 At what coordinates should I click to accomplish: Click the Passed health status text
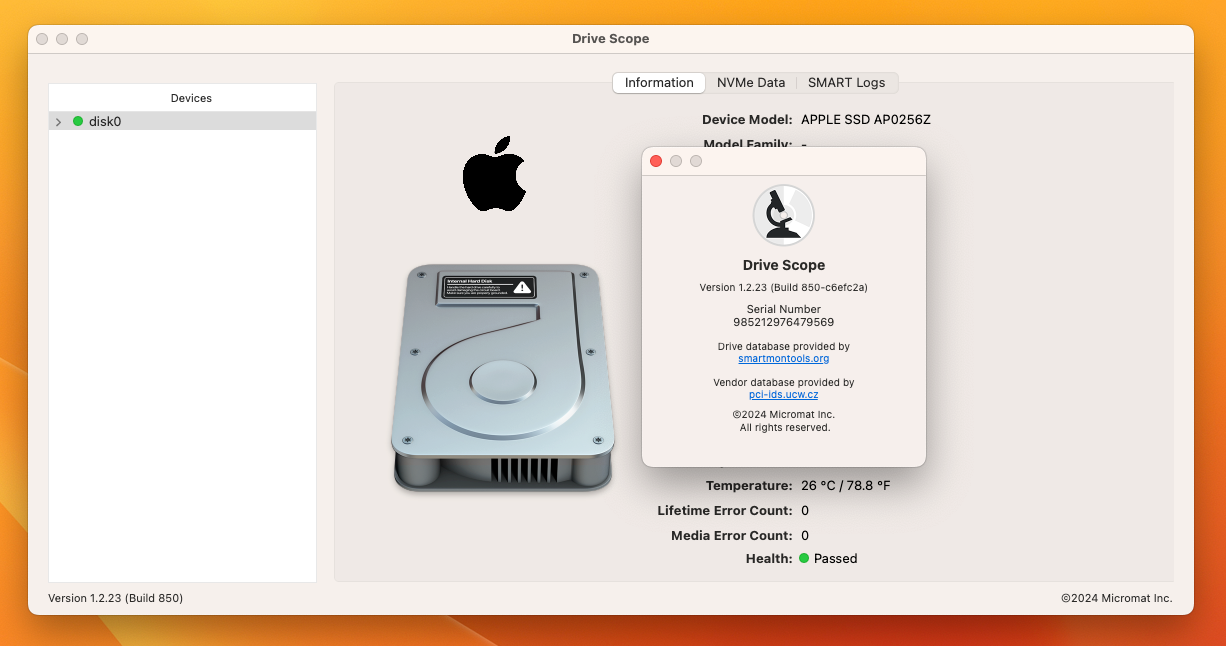click(x=835, y=558)
